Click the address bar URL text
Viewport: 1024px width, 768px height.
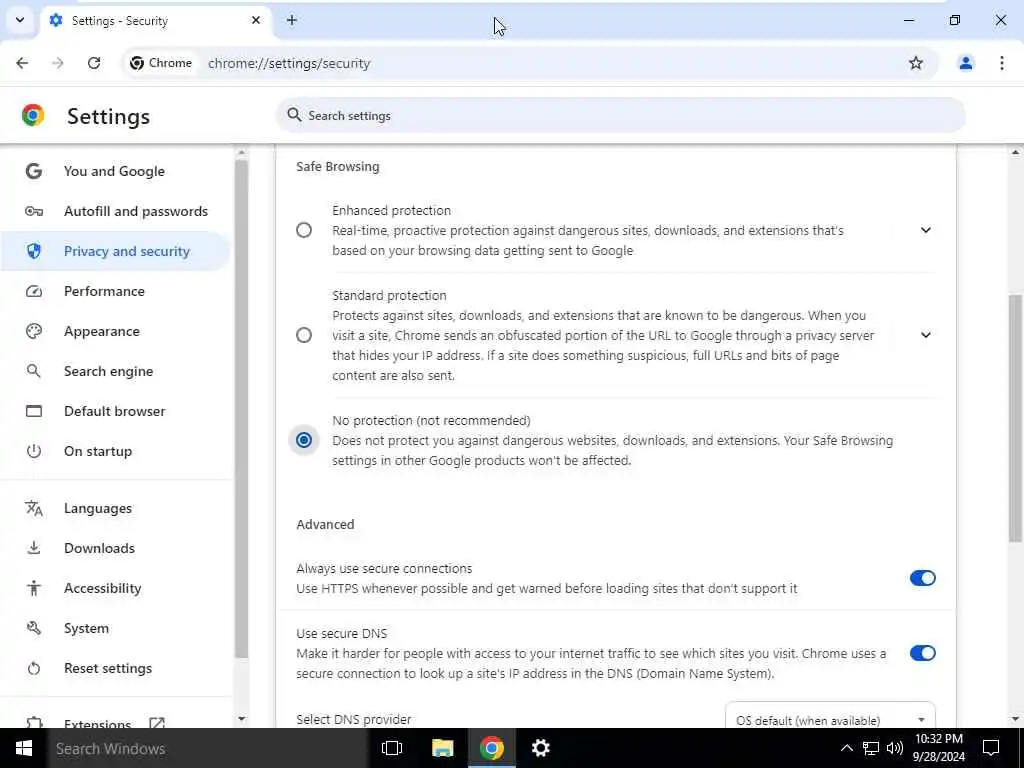289,63
